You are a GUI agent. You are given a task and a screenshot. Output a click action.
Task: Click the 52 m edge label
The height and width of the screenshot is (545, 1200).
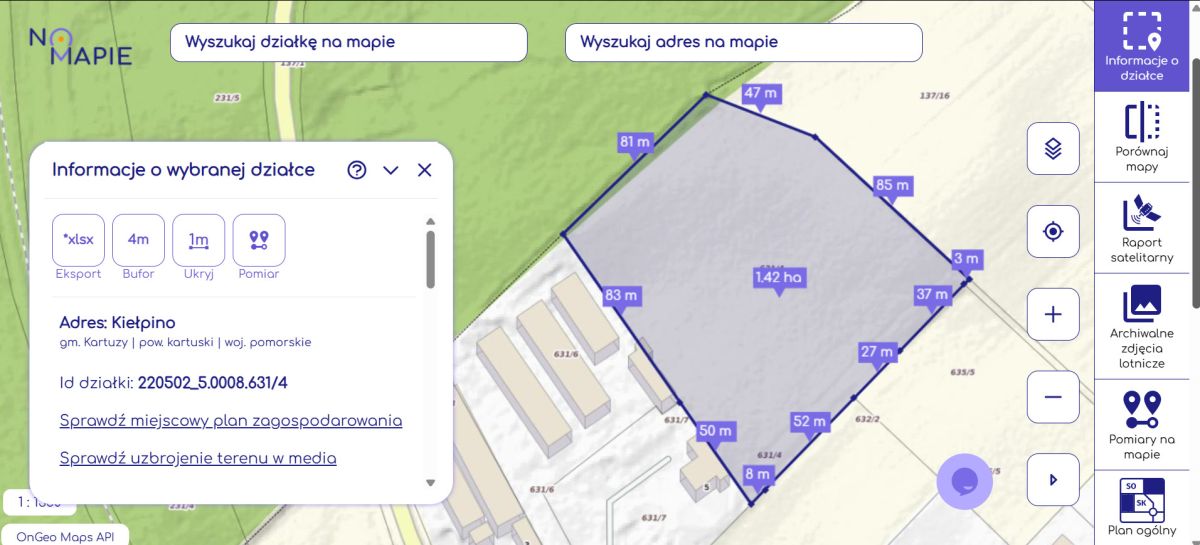[x=809, y=421]
